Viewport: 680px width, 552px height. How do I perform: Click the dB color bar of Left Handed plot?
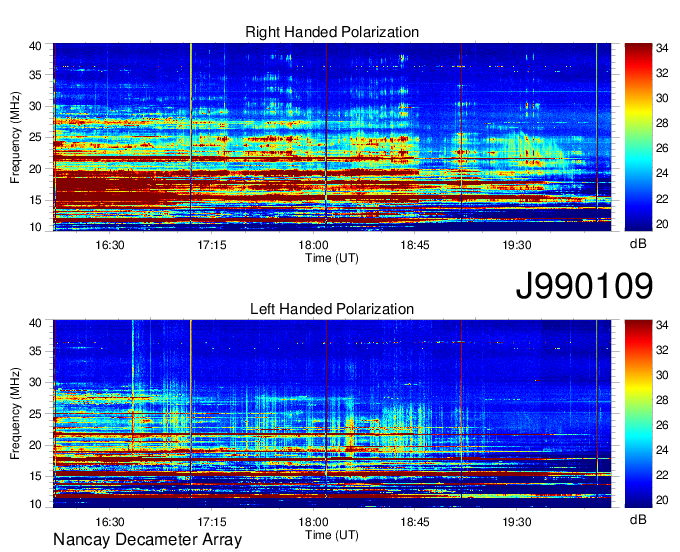pos(638,414)
